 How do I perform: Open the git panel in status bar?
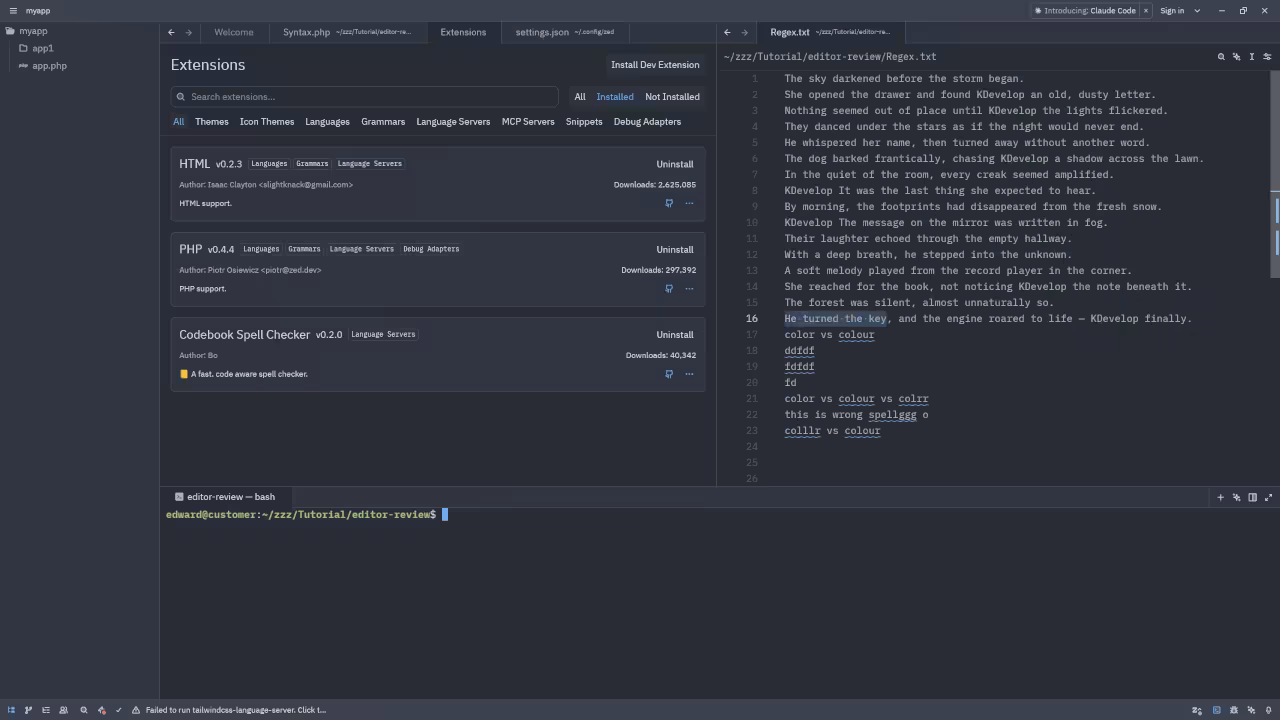point(28,710)
